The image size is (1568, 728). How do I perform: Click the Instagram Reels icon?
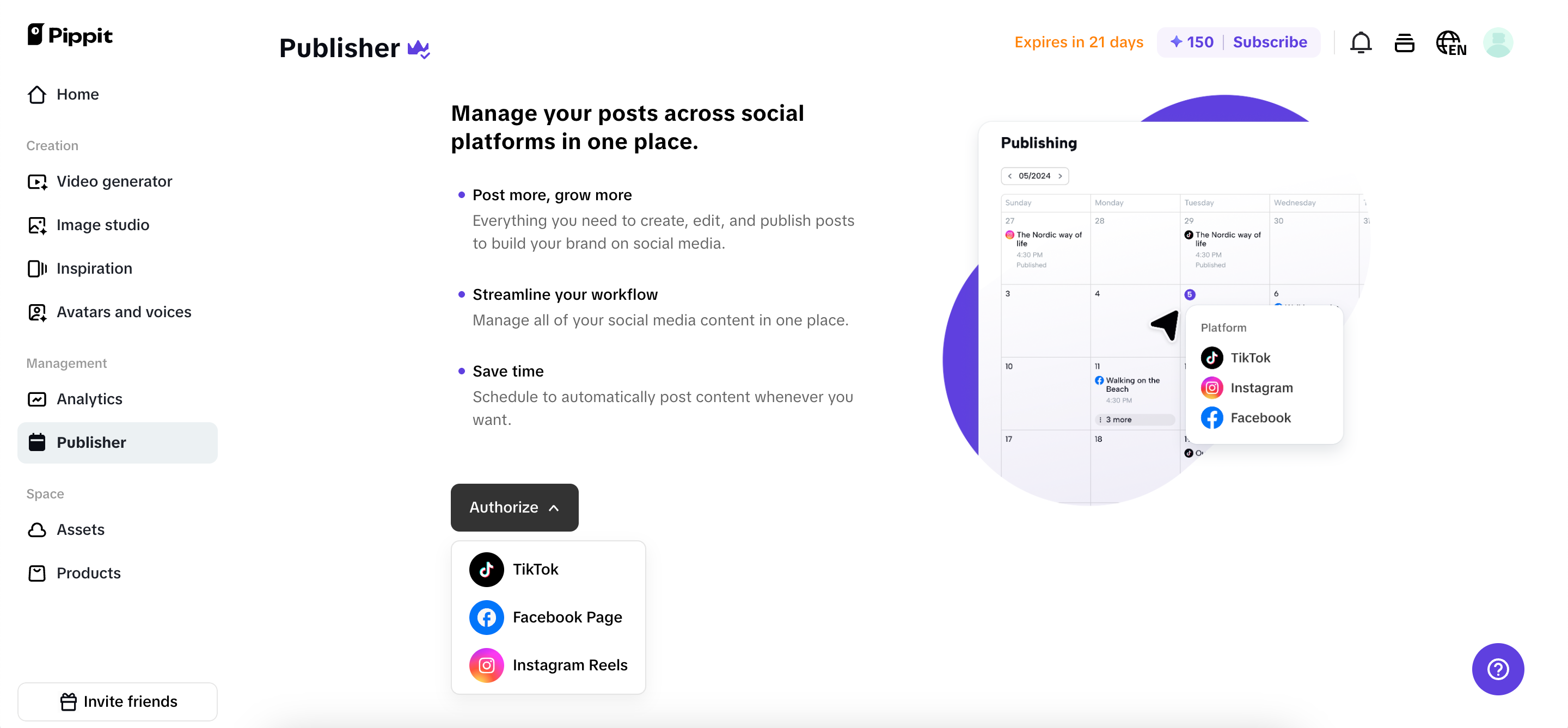486,665
